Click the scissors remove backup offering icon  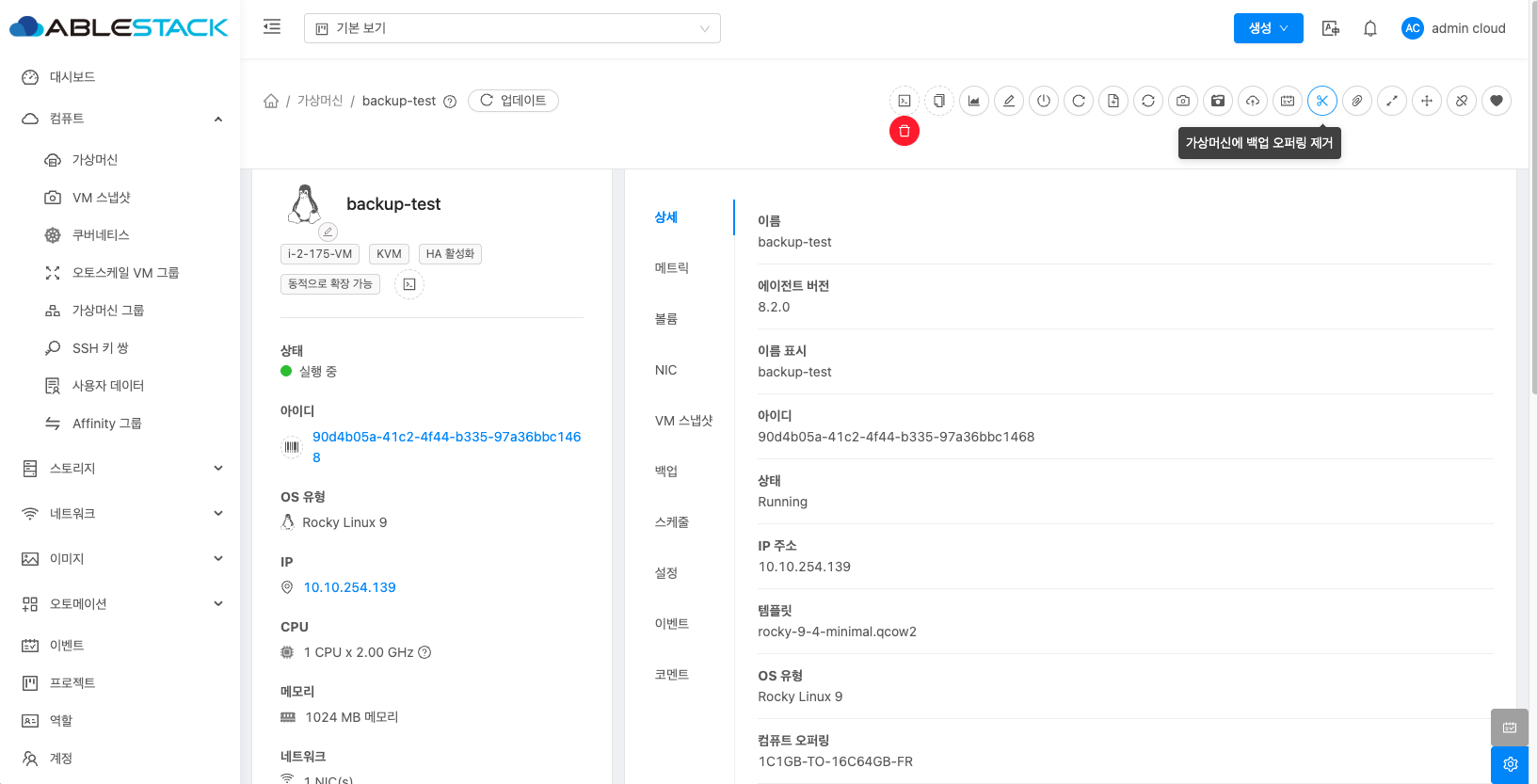[1321, 101]
